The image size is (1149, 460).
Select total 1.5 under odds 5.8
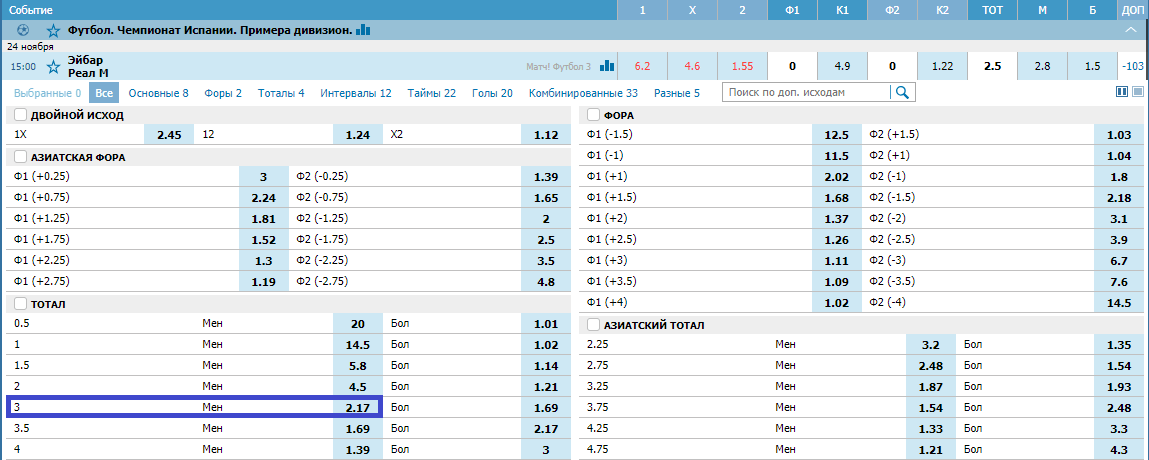[x=358, y=365]
